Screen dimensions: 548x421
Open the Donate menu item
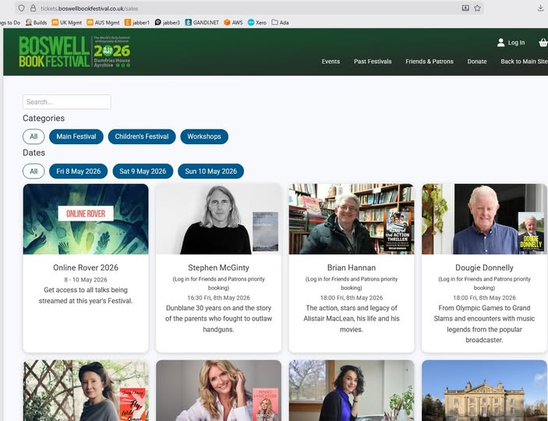click(x=477, y=61)
